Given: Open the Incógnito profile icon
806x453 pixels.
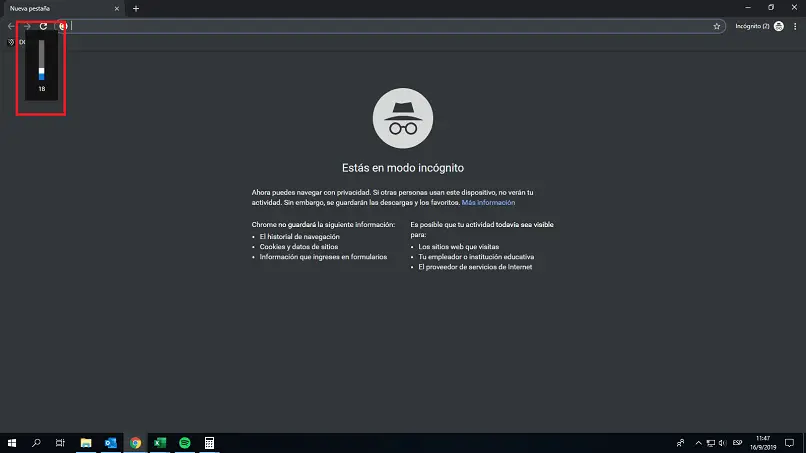Looking at the screenshot, I should coord(779,26).
